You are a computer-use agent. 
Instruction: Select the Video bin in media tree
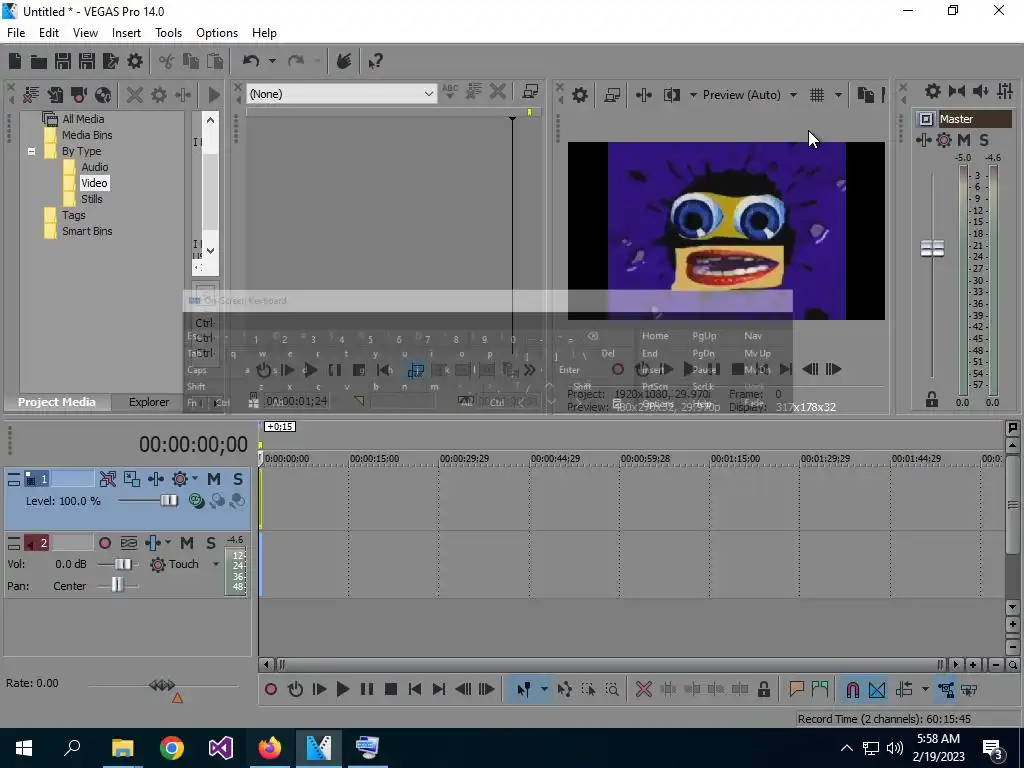pyautogui.click(x=94, y=184)
